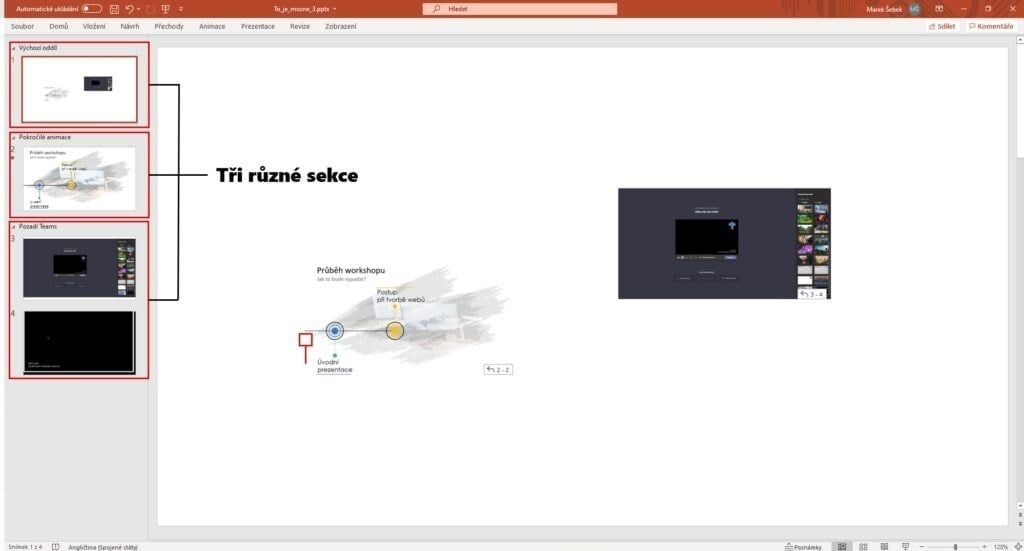Click the zoom slider handle
The width and height of the screenshot is (1024, 551).
click(955, 546)
